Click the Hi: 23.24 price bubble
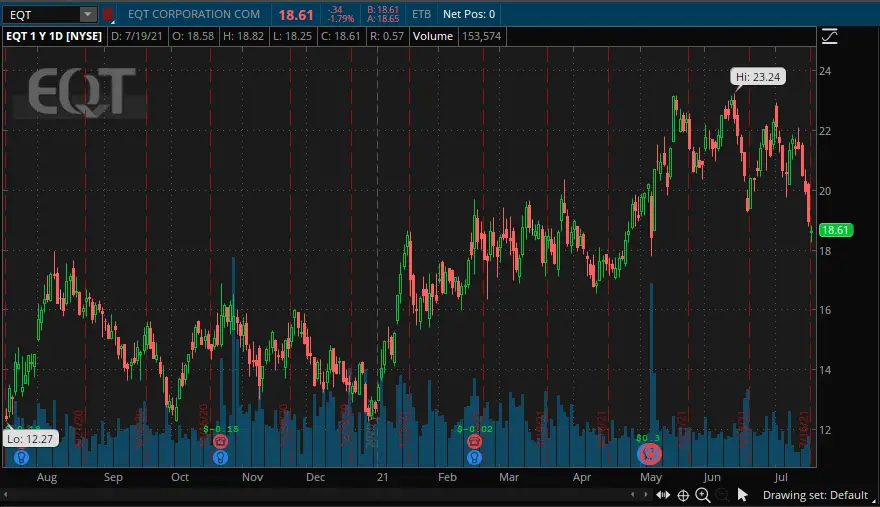880x507 pixels. [x=758, y=77]
